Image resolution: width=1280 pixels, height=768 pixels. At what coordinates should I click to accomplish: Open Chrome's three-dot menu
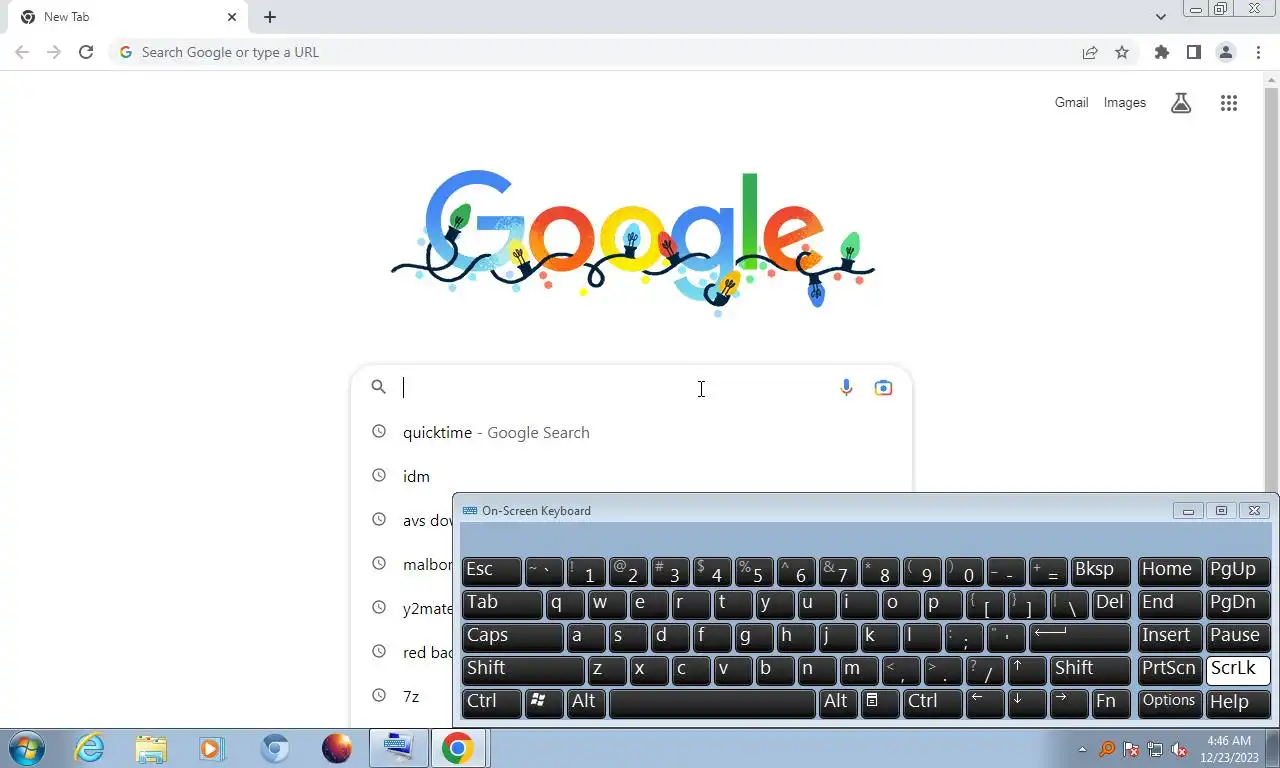1258,52
